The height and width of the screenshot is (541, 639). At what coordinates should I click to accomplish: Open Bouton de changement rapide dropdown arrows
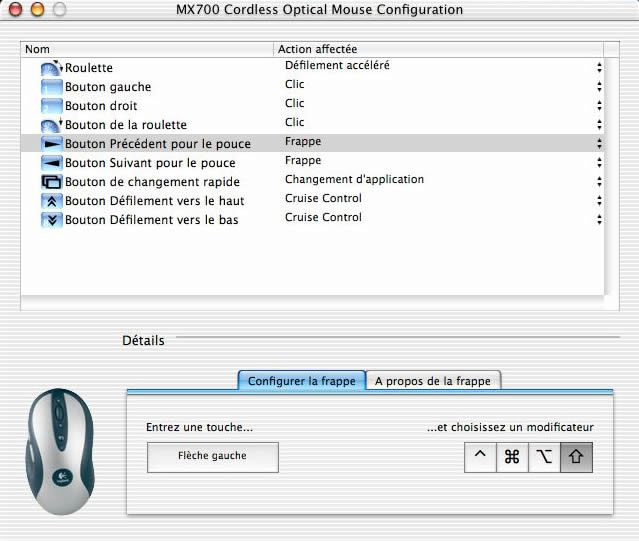[599, 182]
